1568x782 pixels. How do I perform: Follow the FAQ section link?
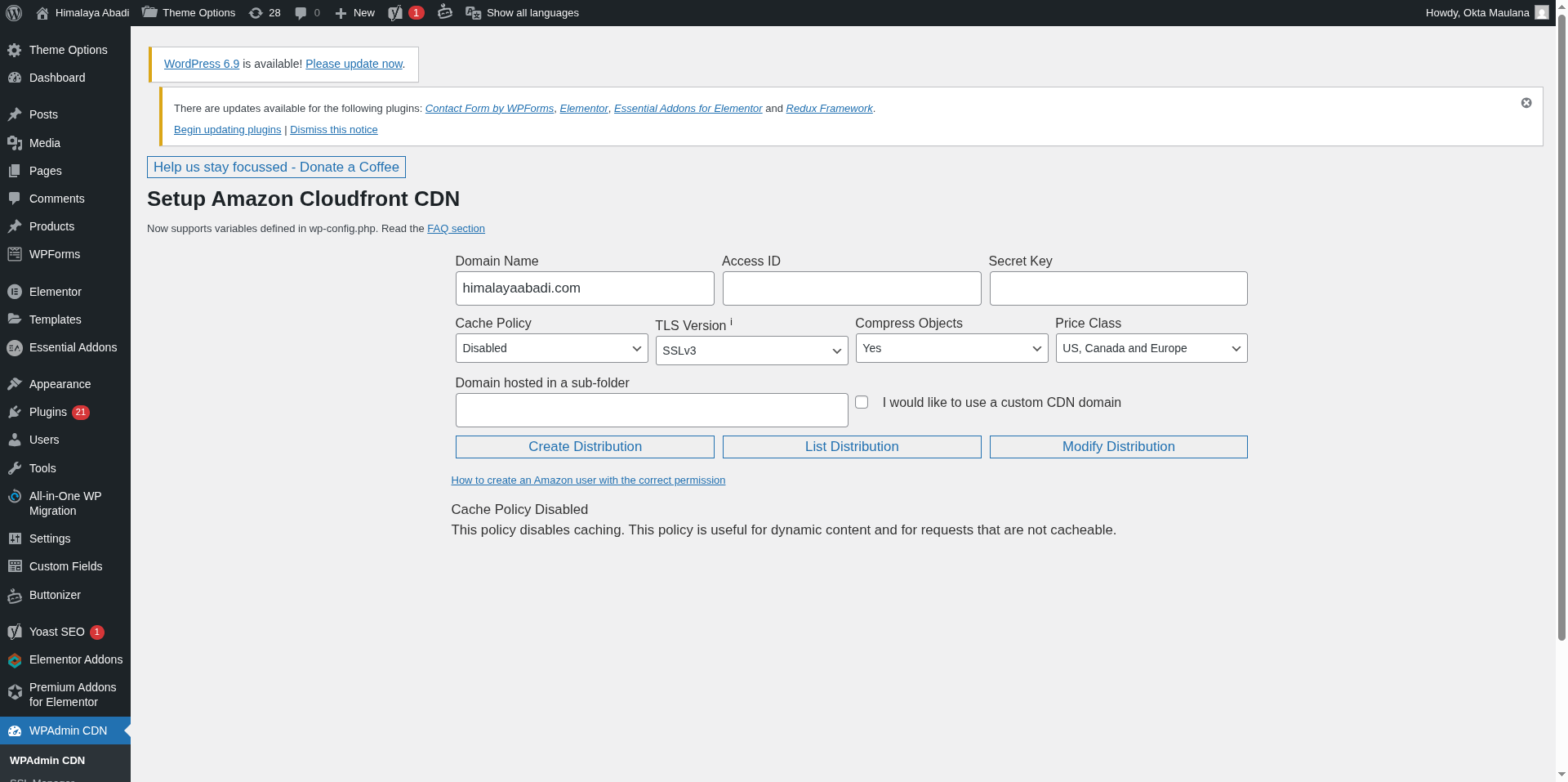[x=456, y=229]
